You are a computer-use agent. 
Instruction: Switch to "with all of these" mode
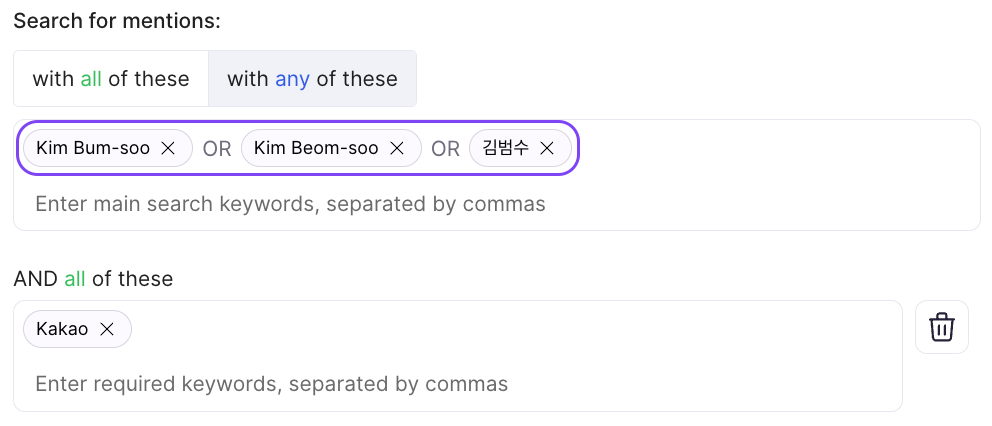click(111, 79)
